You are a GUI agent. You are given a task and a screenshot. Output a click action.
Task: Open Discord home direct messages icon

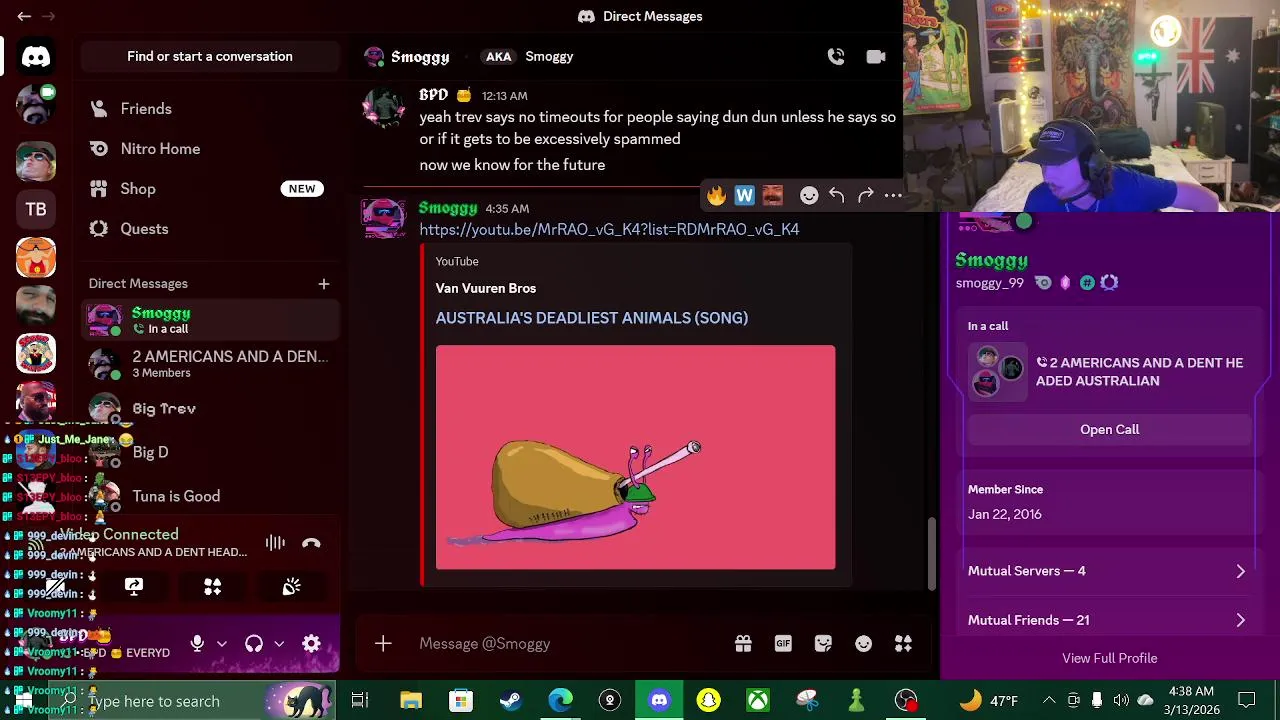pos(36,57)
